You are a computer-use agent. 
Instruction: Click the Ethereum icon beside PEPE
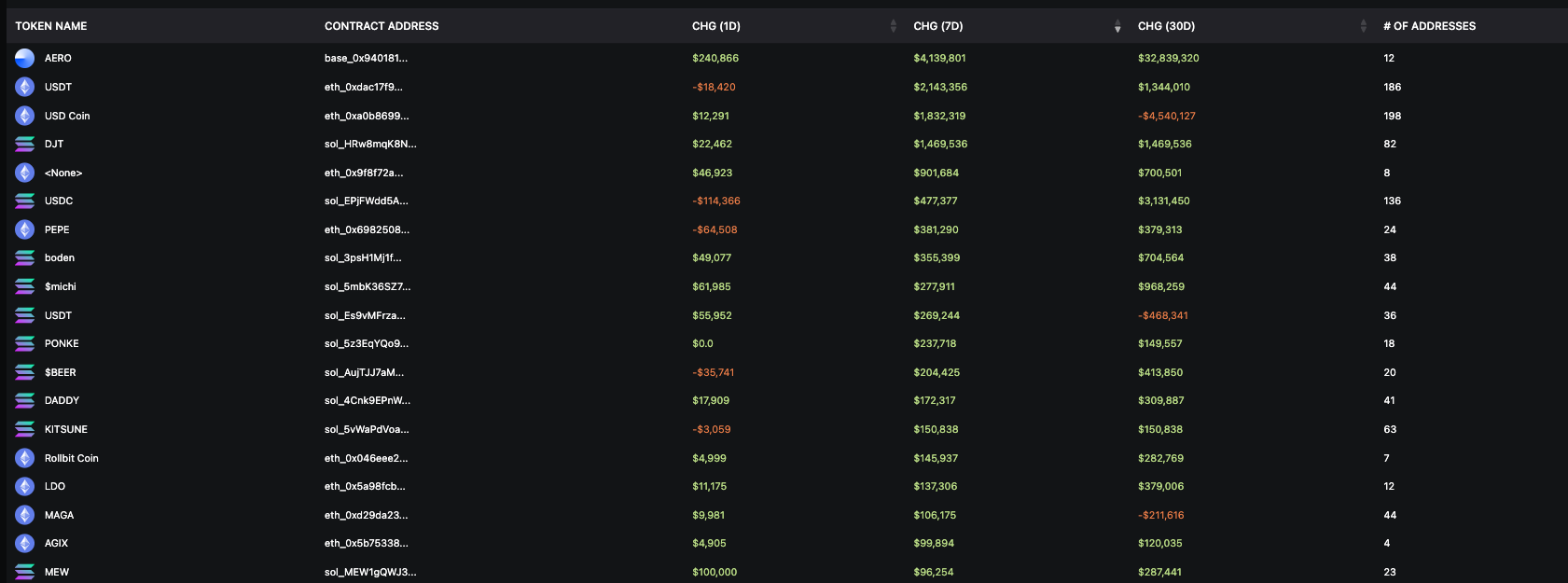click(x=25, y=229)
